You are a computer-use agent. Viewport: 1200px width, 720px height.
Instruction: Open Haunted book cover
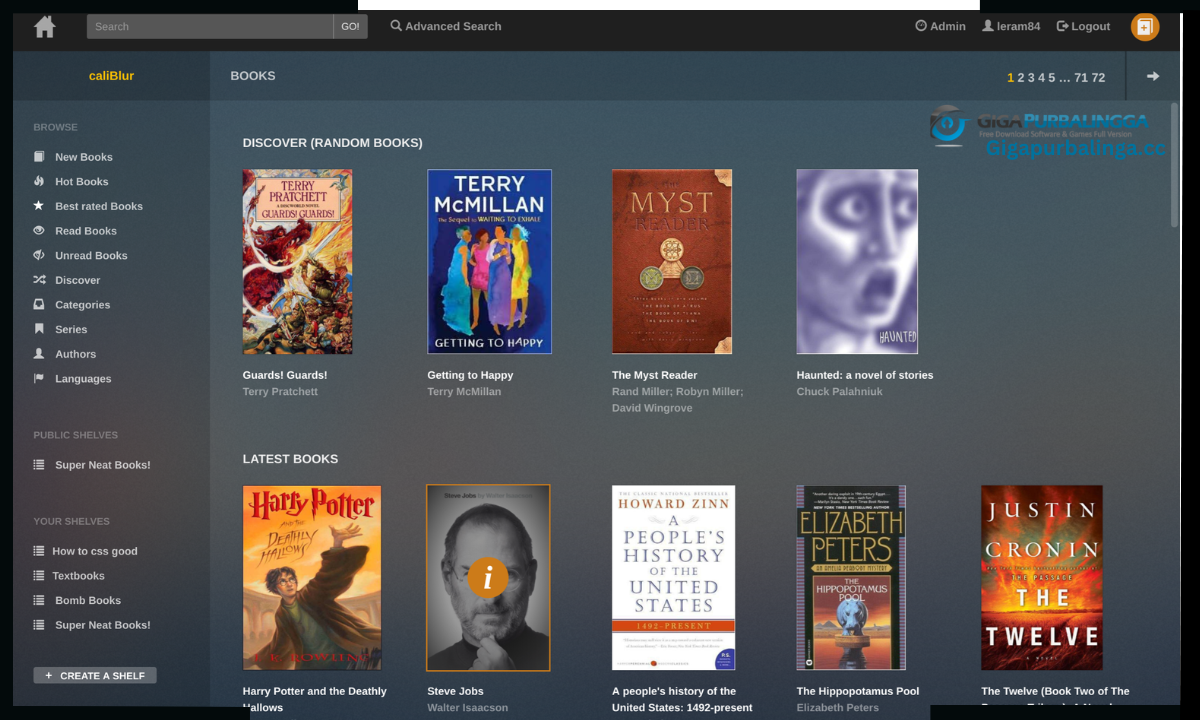tap(857, 262)
